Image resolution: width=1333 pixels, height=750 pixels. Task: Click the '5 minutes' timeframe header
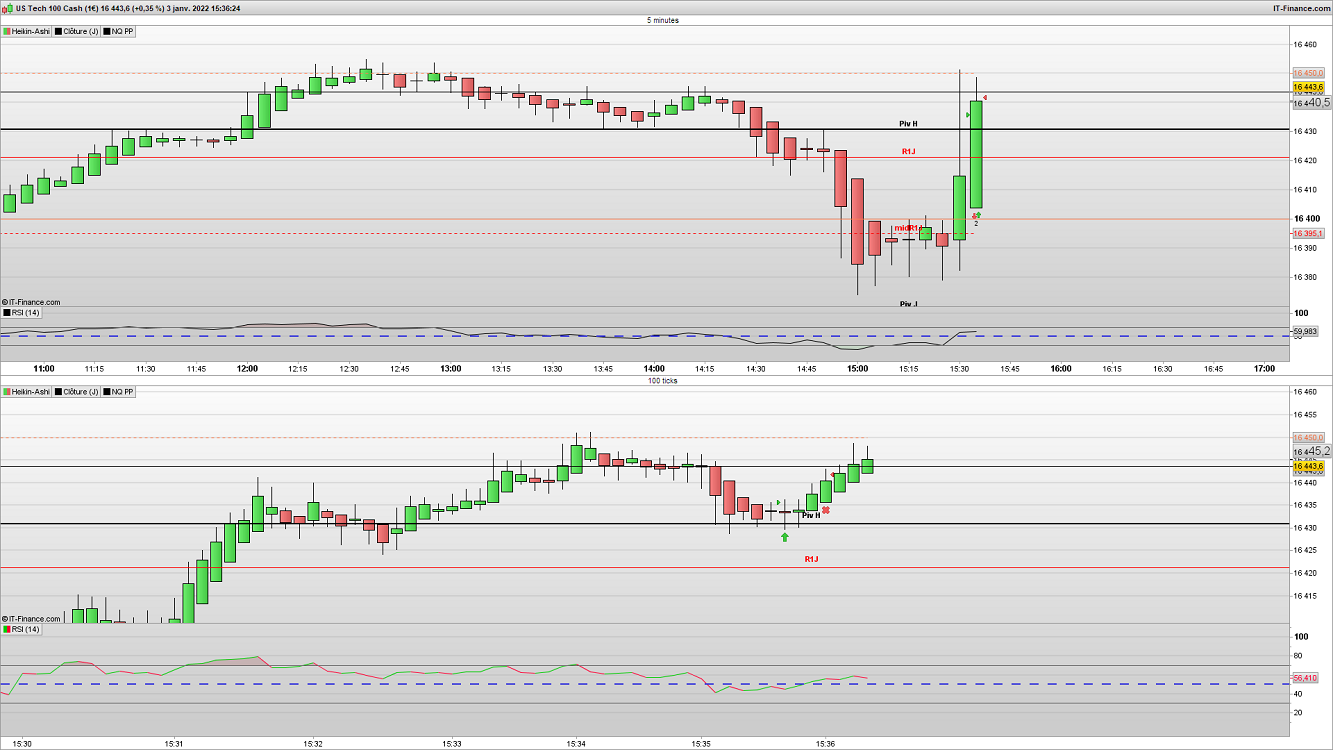[x=662, y=20]
